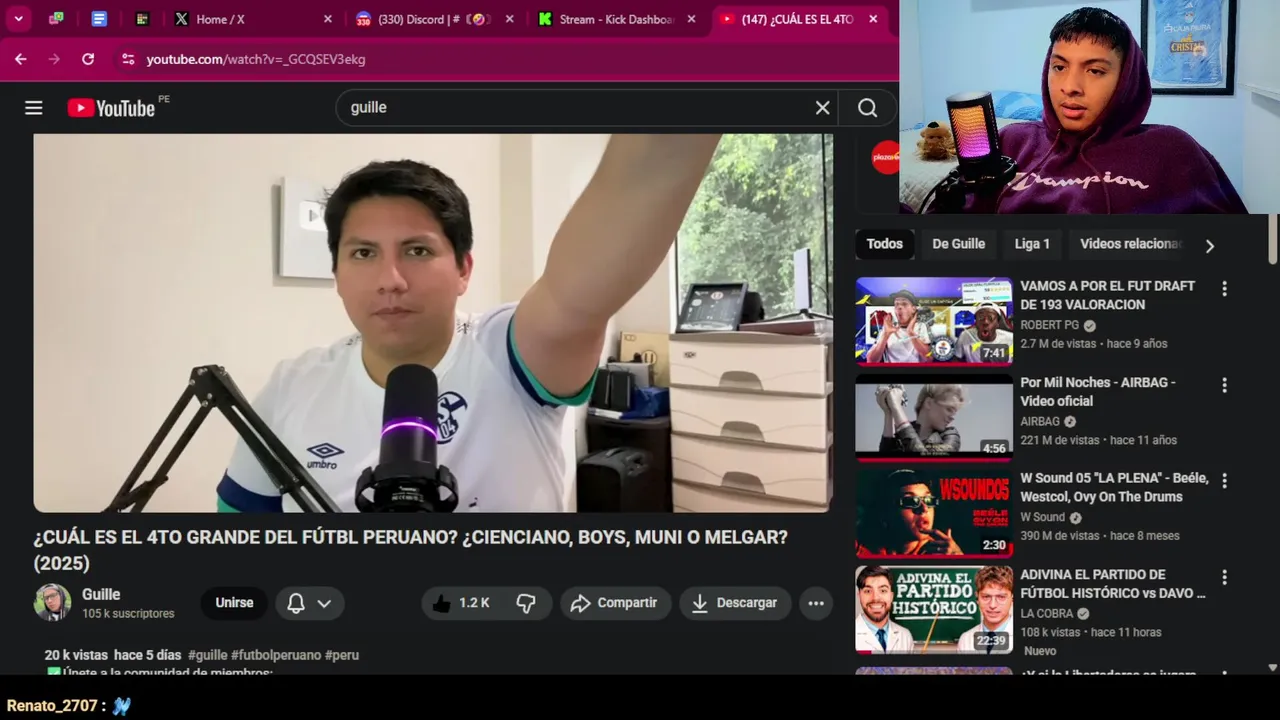Screen dimensions: 1280x720
Task: Click the main video player
Action: (x=433, y=323)
